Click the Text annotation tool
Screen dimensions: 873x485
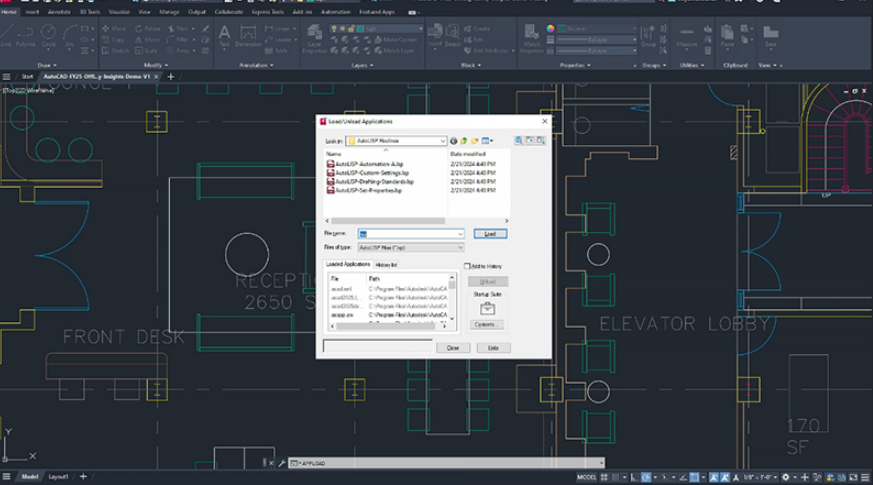pos(224,35)
